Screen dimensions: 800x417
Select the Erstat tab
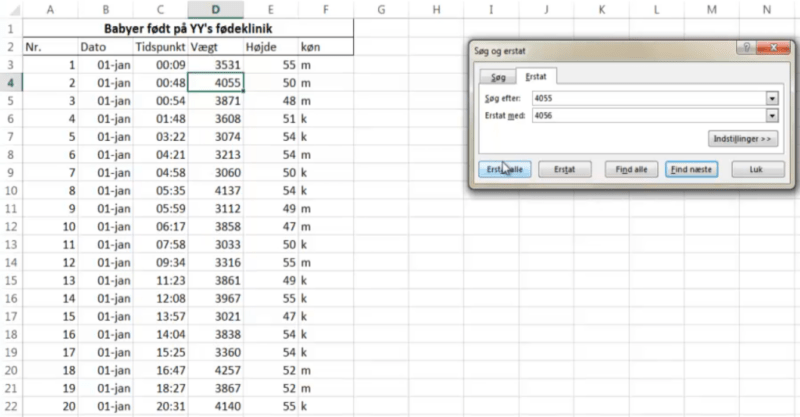tap(538, 76)
